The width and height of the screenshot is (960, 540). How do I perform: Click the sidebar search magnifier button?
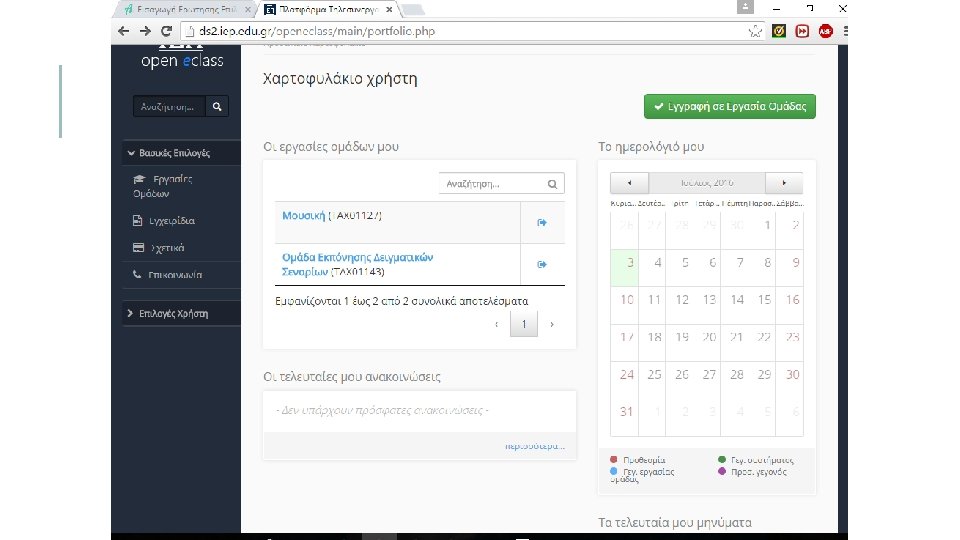(217, 107)
